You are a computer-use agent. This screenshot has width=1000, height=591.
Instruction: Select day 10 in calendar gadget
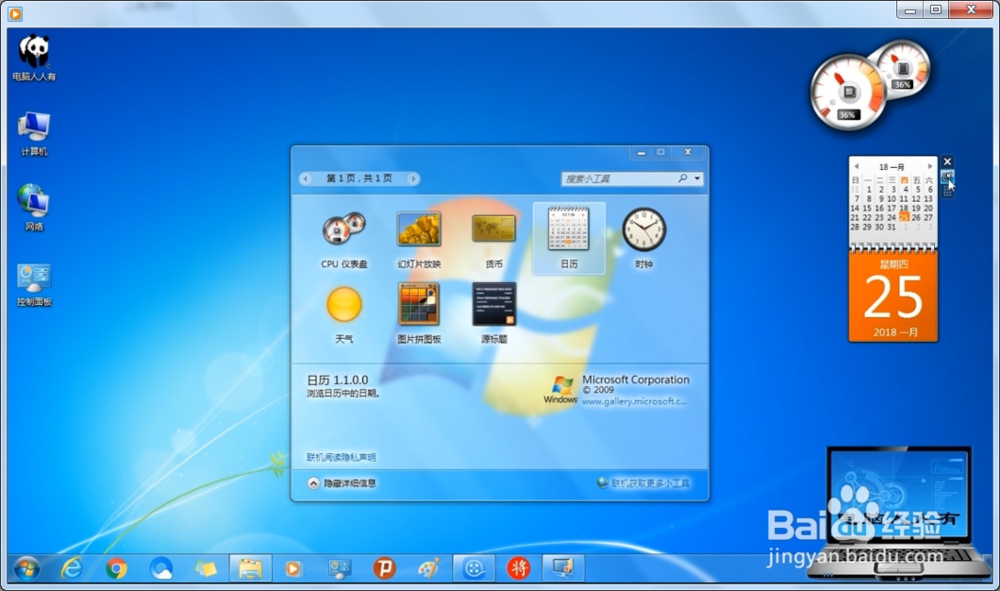pyautogui.click(x=892, y=199)
